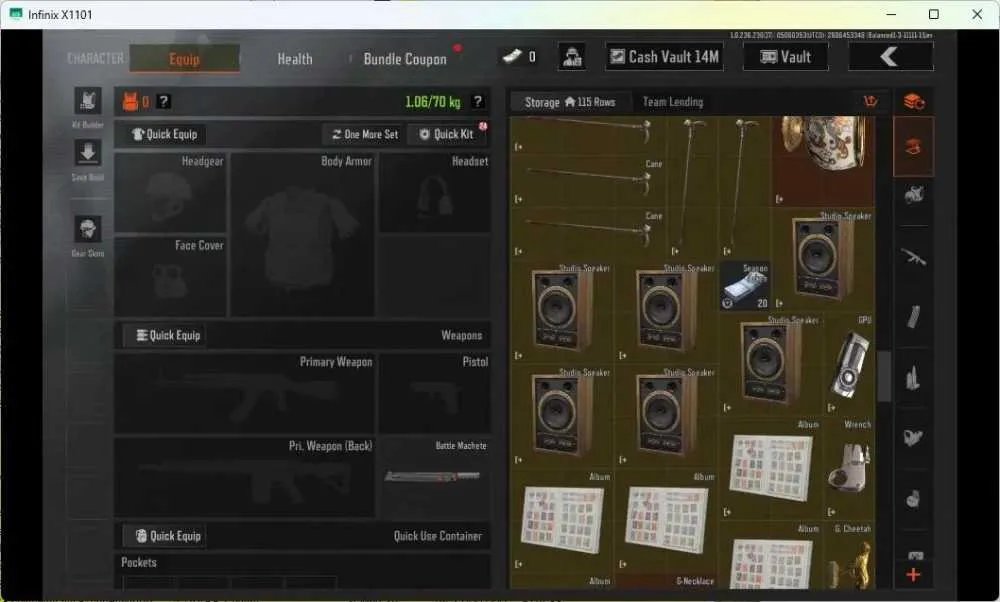1000x602 pixels.
Task: Select the empty Headgear slot
Action: pyautogui.click(x=170, y=193)
